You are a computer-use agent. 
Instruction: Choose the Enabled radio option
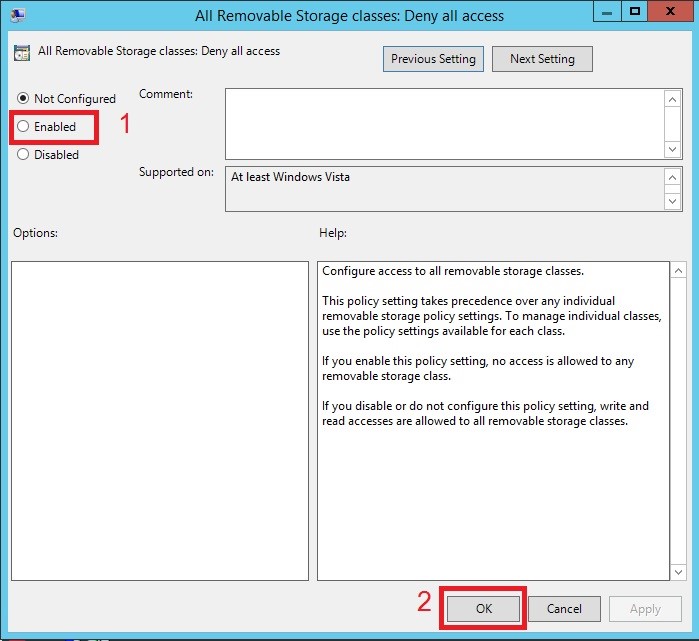coord(23,127)
